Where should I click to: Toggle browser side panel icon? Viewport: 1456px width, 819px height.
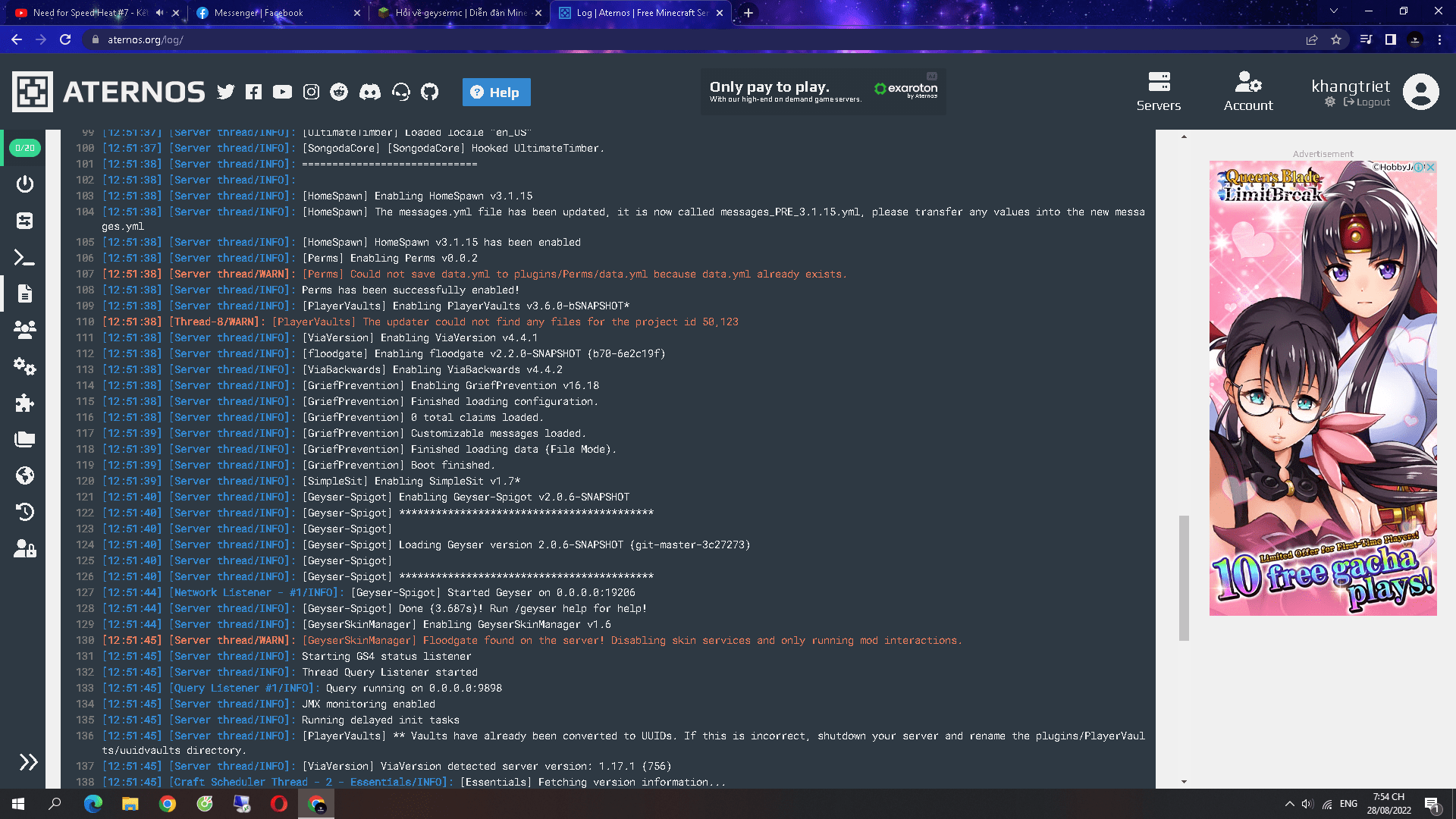point(1391,39)
